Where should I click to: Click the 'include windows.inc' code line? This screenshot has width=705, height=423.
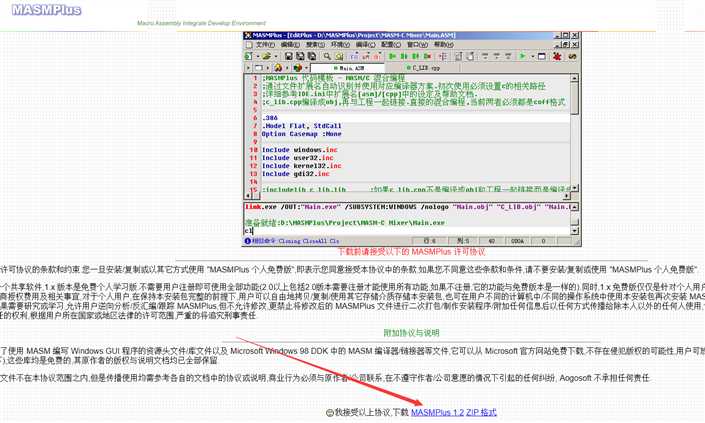pyautogui.click(x=299, y=150)
